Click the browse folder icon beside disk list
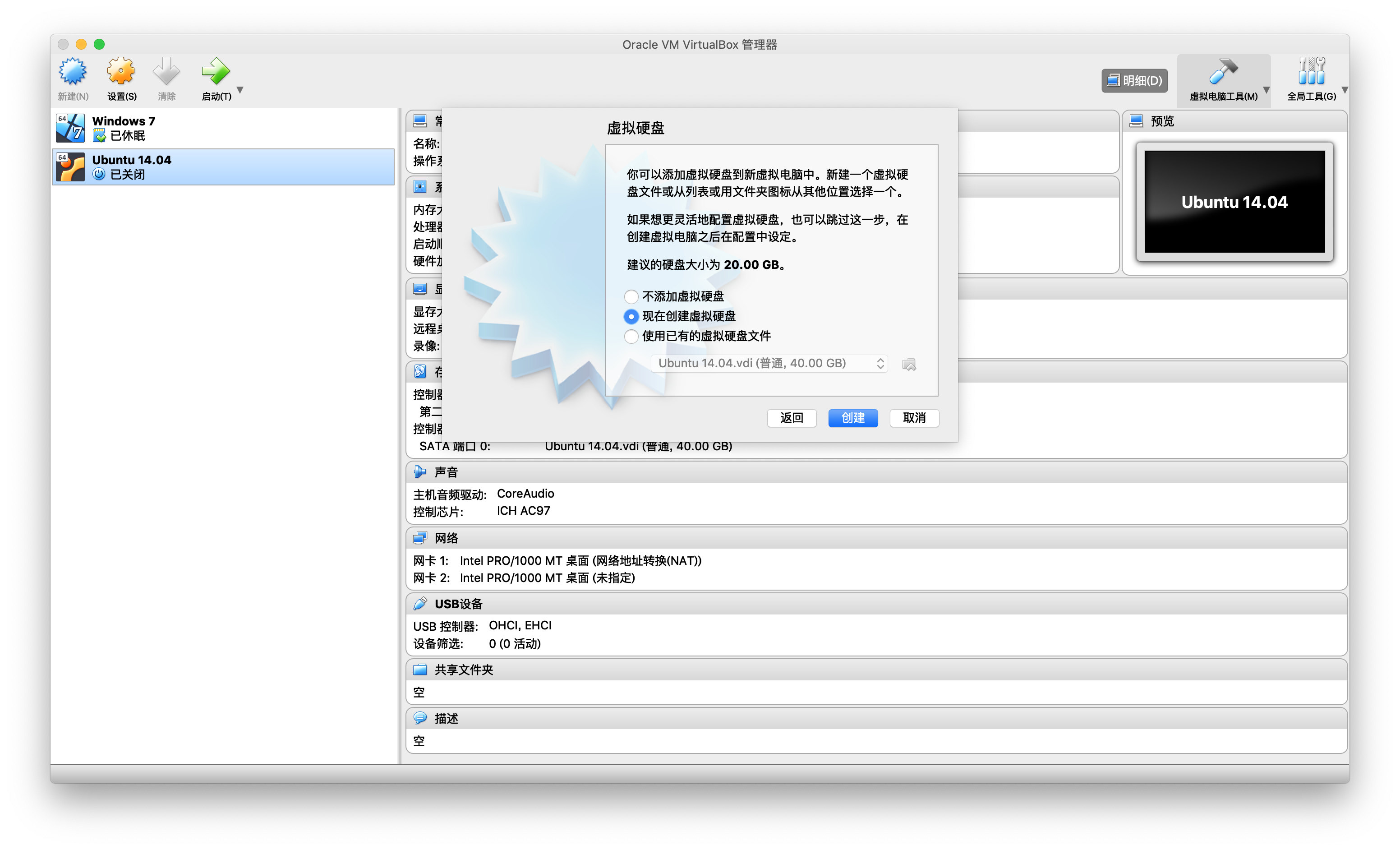This screenshot has width=1400, height=850. click(x=909, y=364)
